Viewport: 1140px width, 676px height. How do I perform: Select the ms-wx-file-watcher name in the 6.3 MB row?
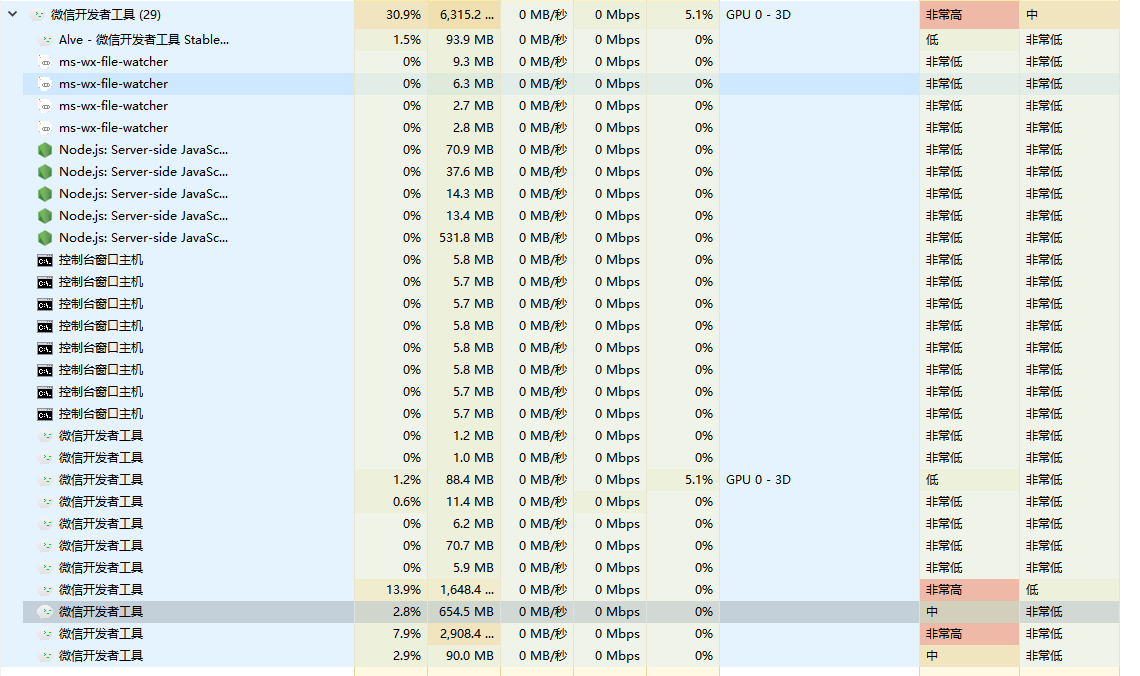pos(113,84)
